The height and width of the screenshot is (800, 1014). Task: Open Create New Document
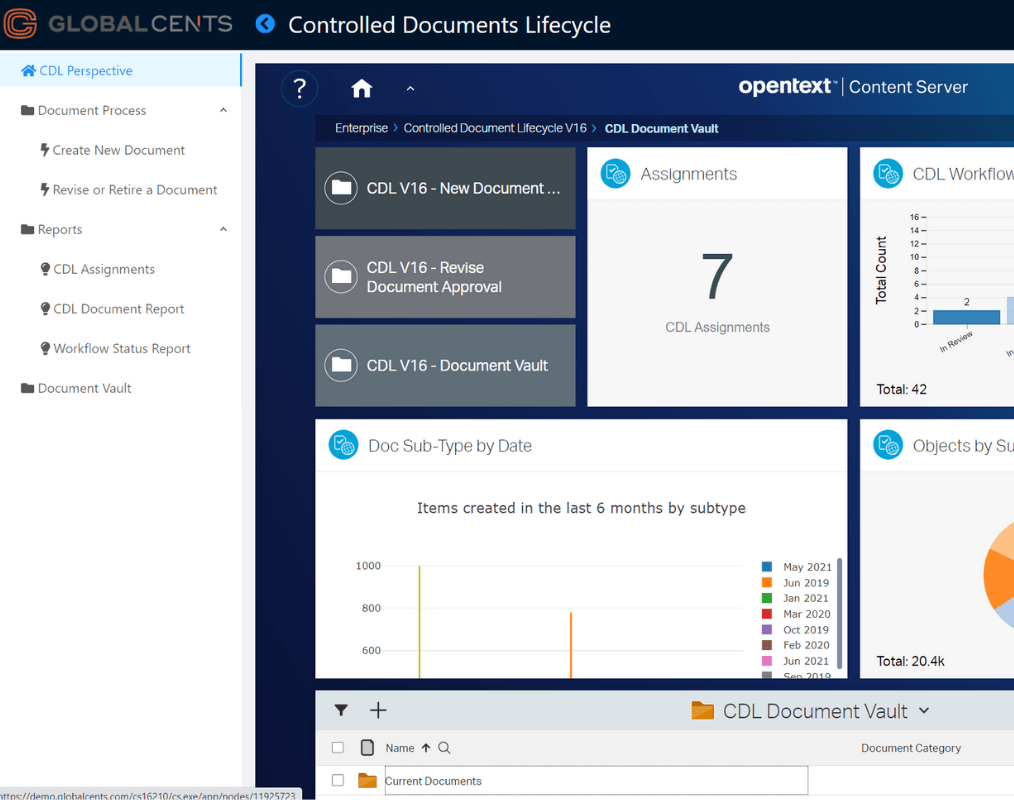coord(113,150)
